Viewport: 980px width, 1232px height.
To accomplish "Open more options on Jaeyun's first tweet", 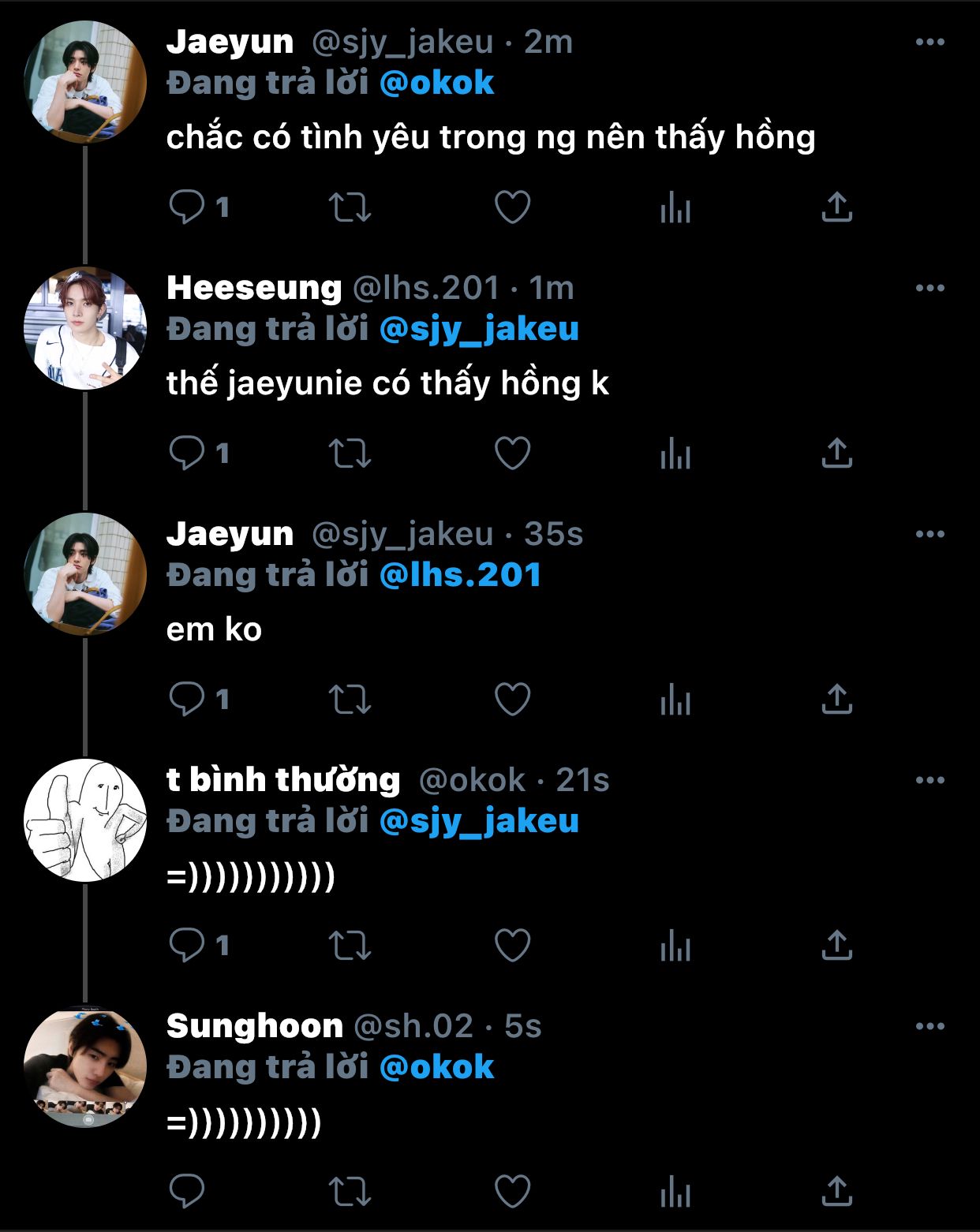I will [x=930, y=42].
